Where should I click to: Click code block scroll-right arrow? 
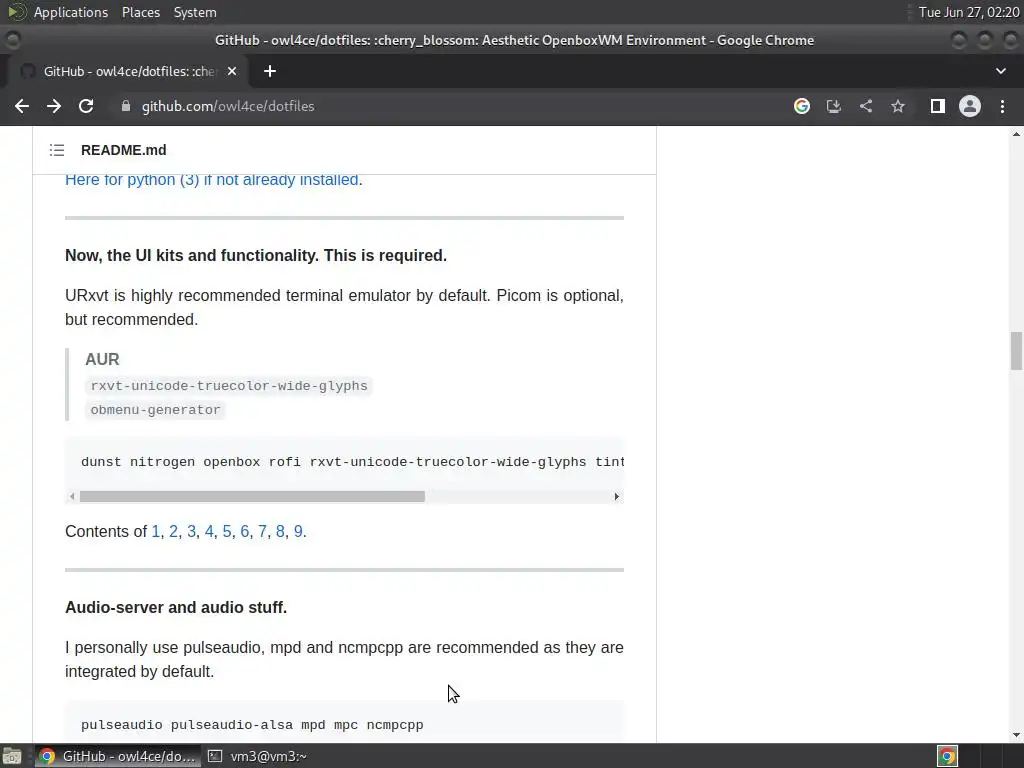click(616, 496)
